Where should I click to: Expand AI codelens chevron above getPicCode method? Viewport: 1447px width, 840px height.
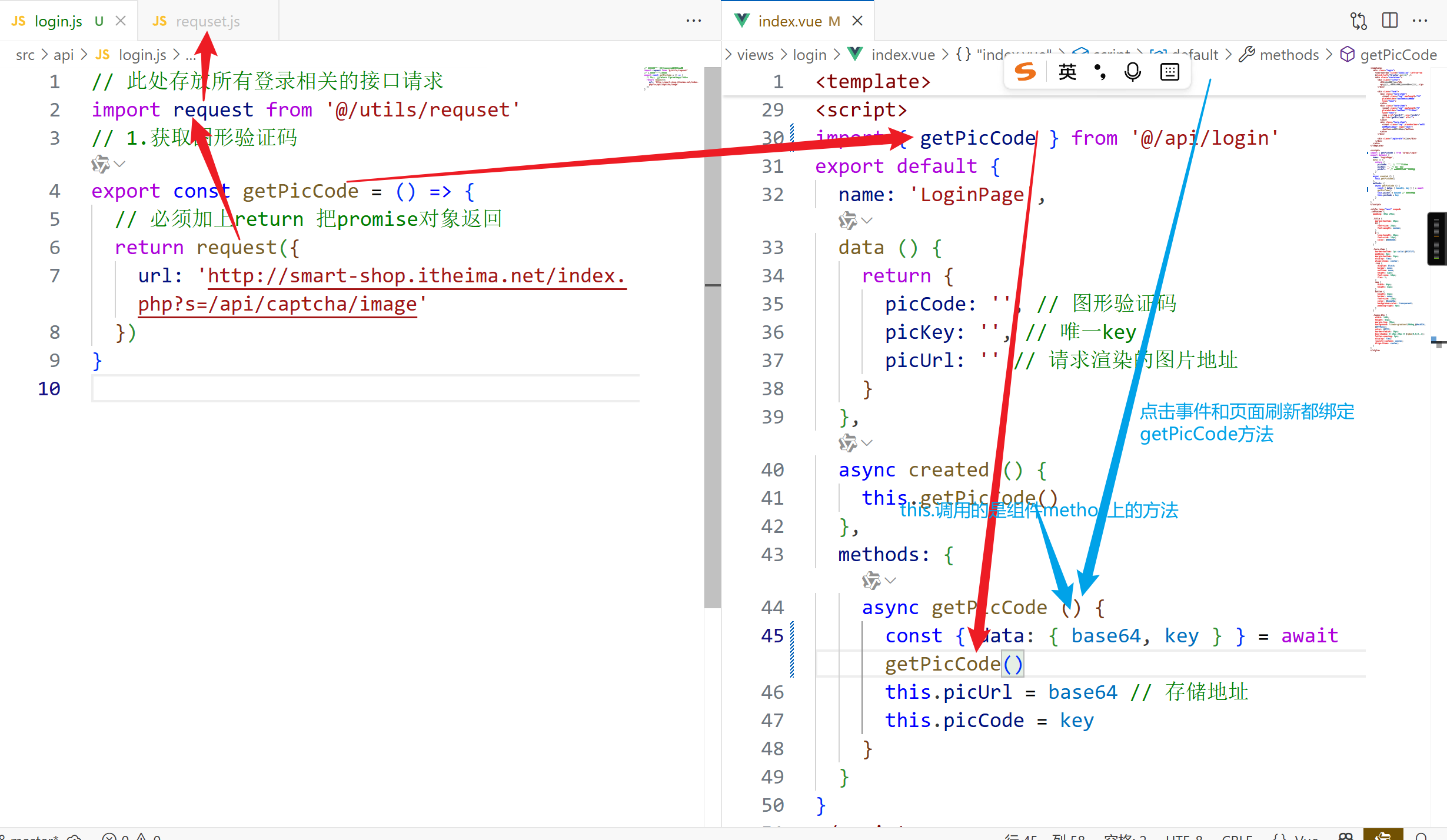coord(890,581)
